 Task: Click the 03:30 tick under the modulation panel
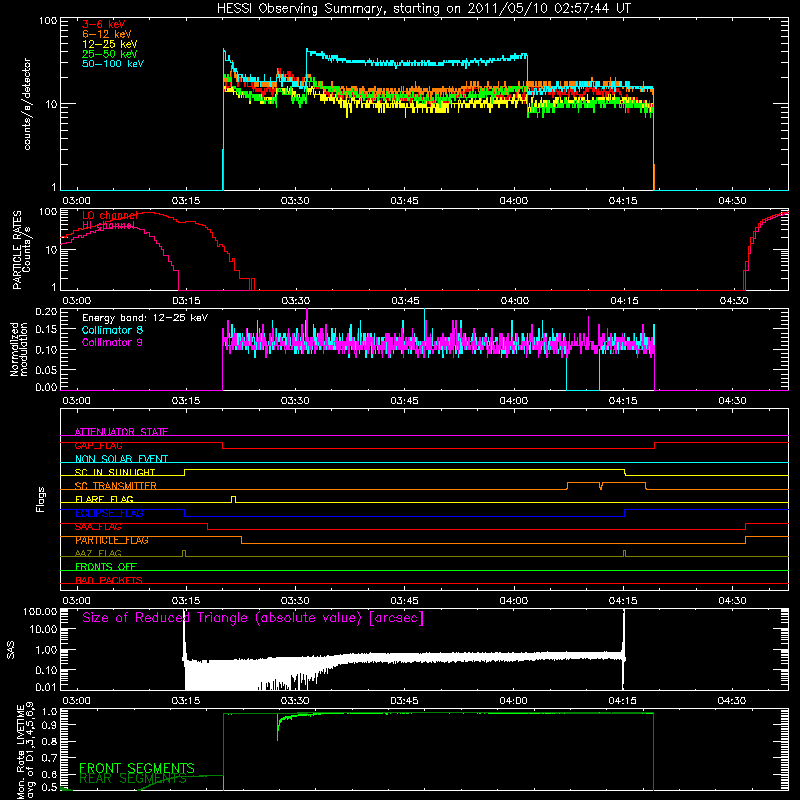click(x=295, y=401)
